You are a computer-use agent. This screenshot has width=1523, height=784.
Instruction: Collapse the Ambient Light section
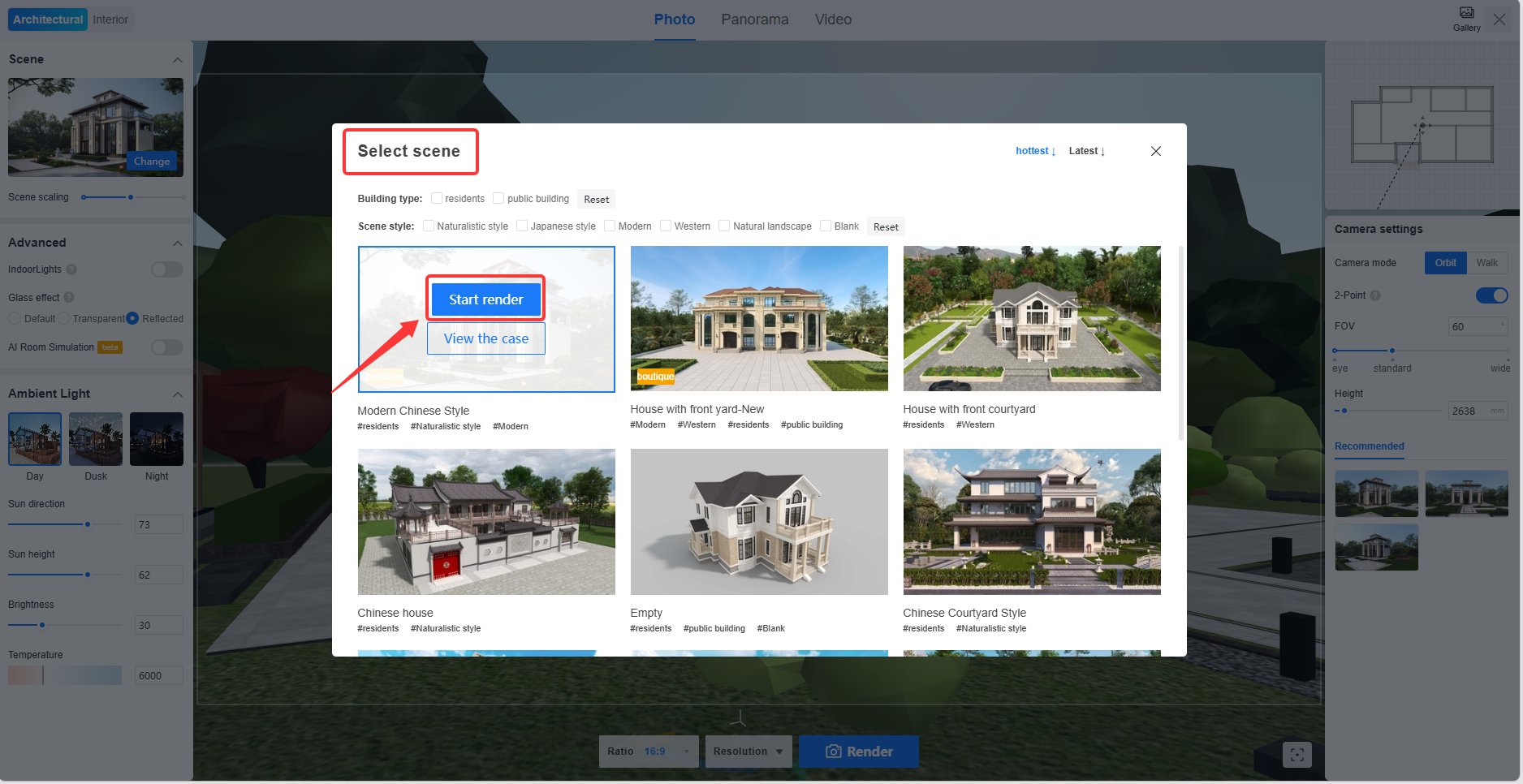[x=177, y=394]
